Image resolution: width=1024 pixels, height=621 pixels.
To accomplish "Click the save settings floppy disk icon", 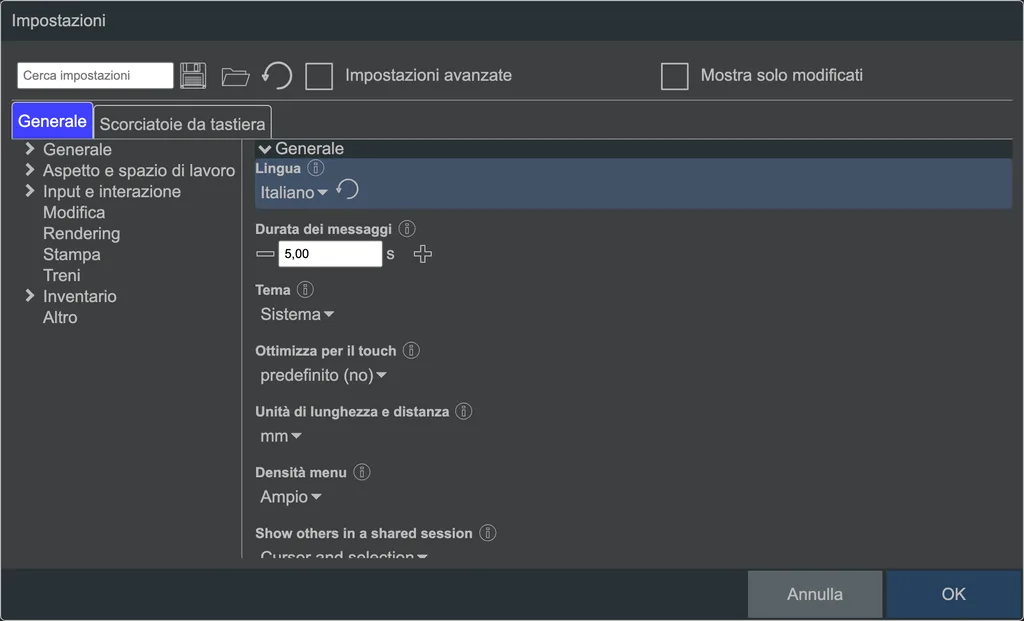I will tap(193, 76).
